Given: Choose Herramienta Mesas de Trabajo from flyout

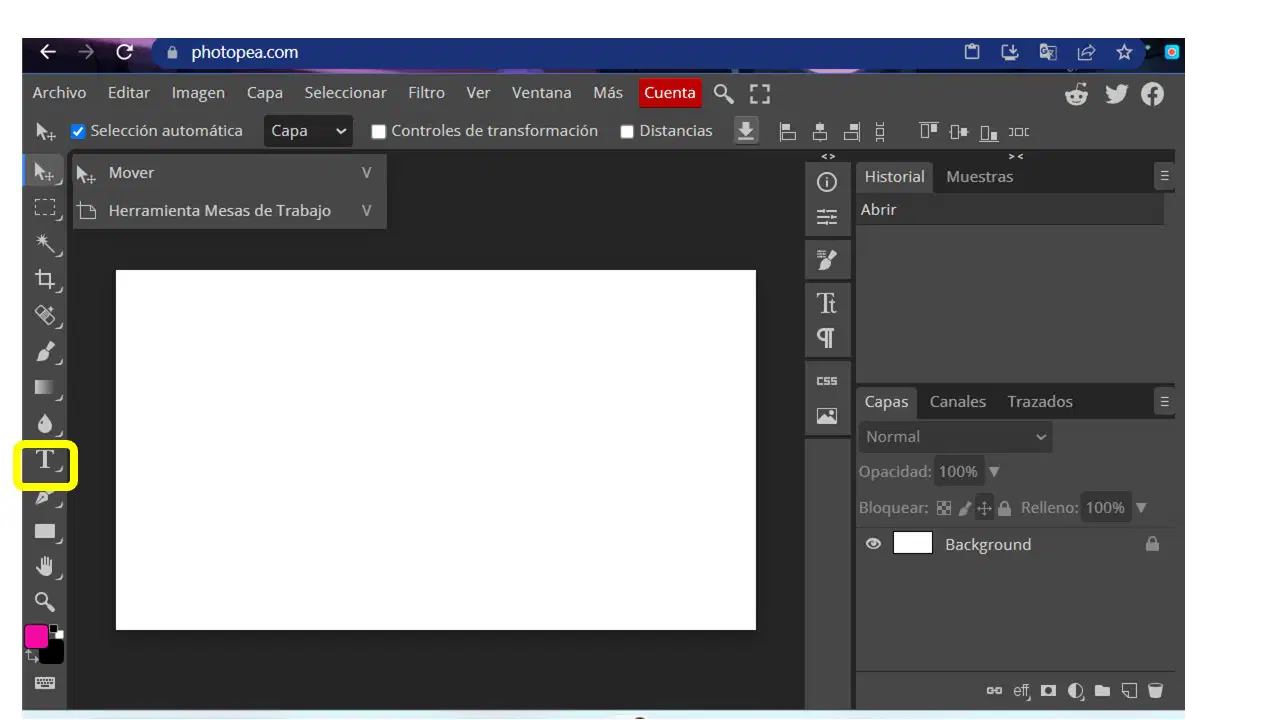Looking at the screenshot, I should (x=229, y=211).
